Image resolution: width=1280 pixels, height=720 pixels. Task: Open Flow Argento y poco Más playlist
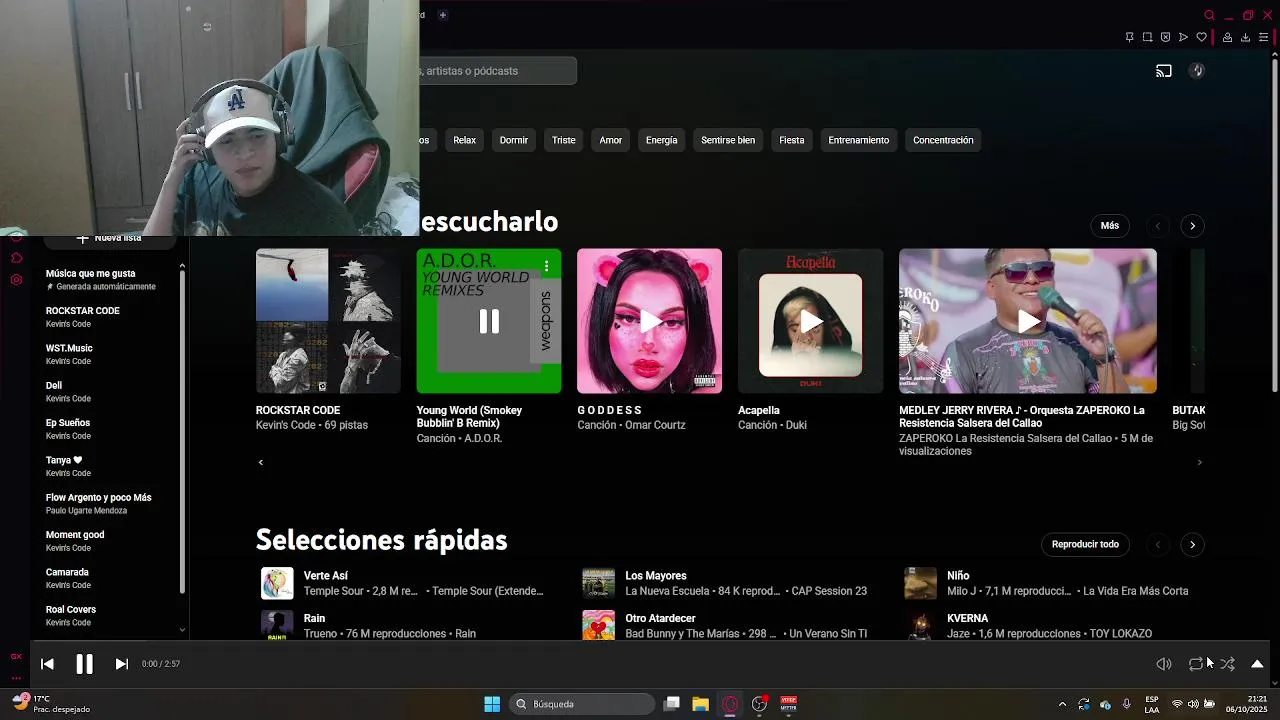pyautogui.click(x=101, y=503)
